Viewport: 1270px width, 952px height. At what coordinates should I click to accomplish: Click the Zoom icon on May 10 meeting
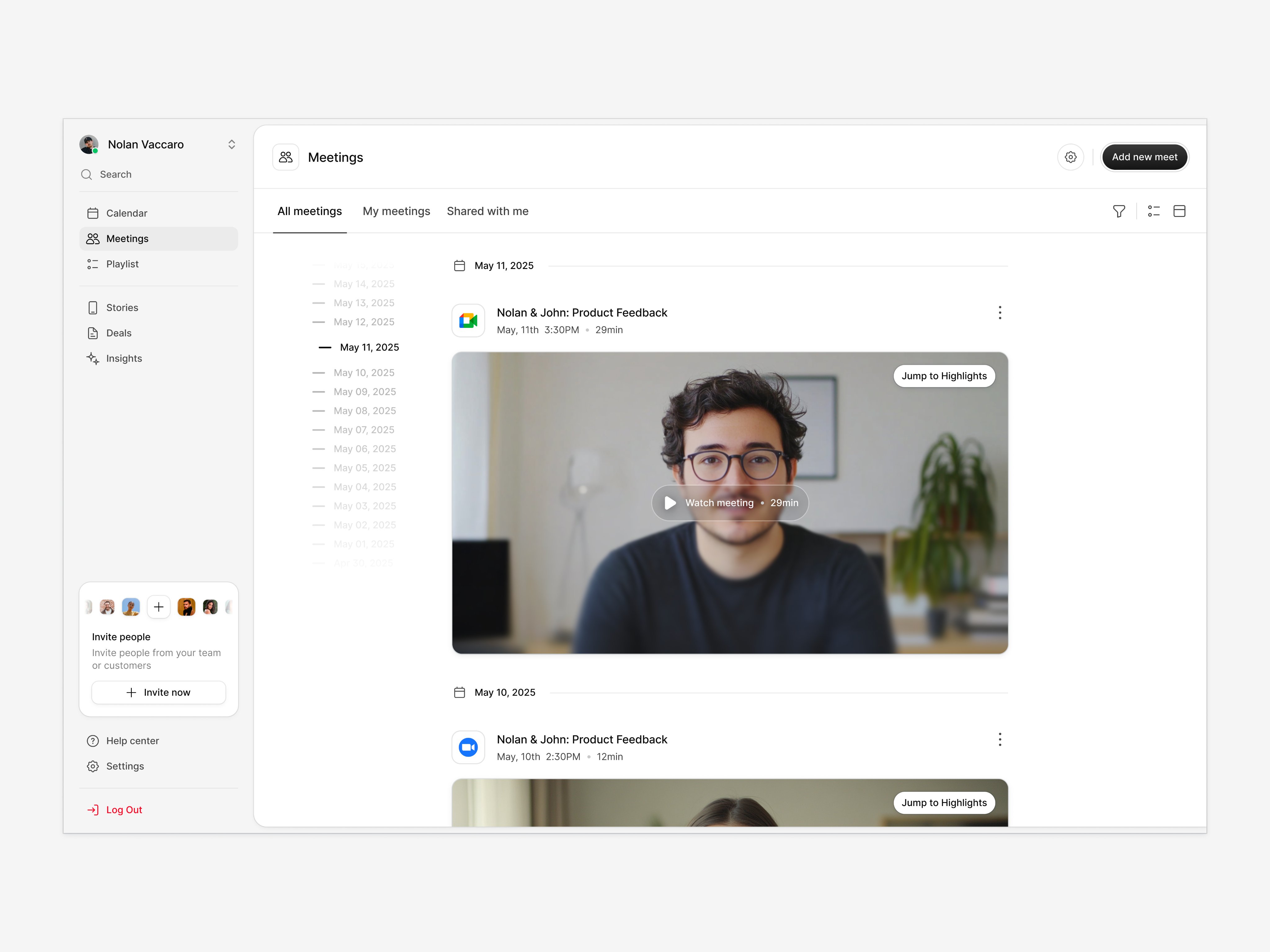tap(468, 747)
